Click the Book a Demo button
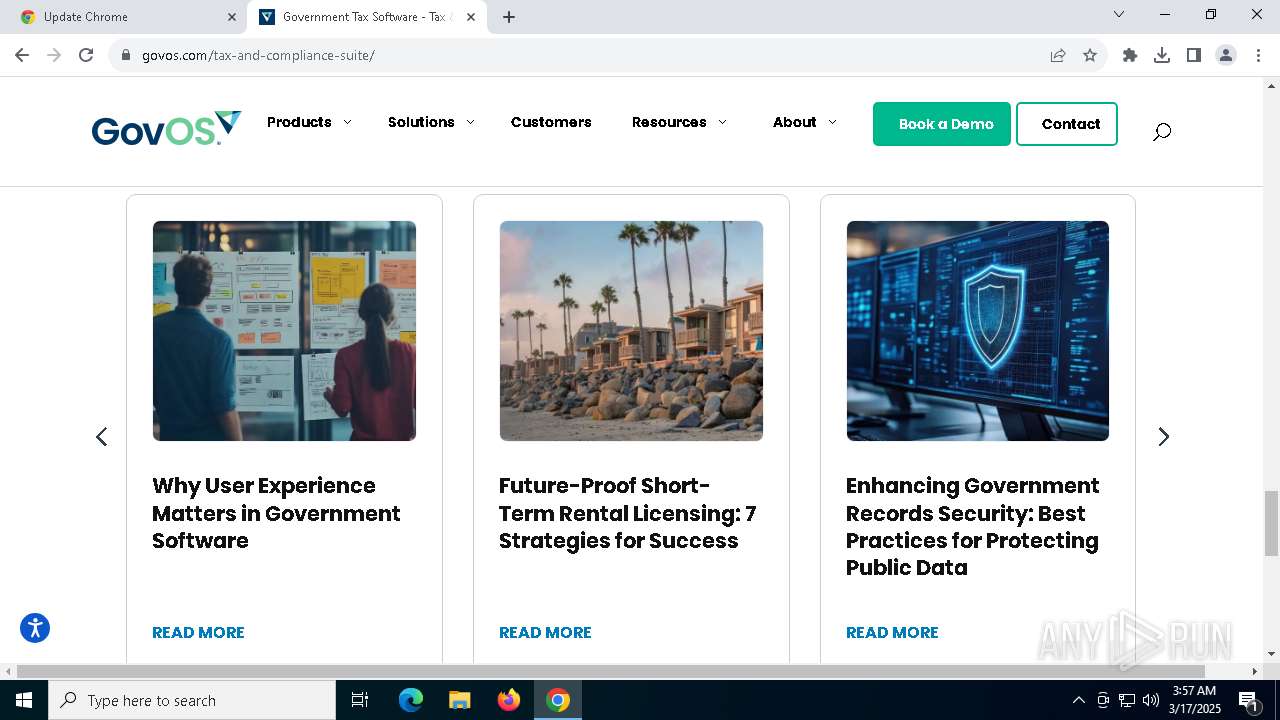The width and height of the screenshot is (1280, 720). click(942, 124)
